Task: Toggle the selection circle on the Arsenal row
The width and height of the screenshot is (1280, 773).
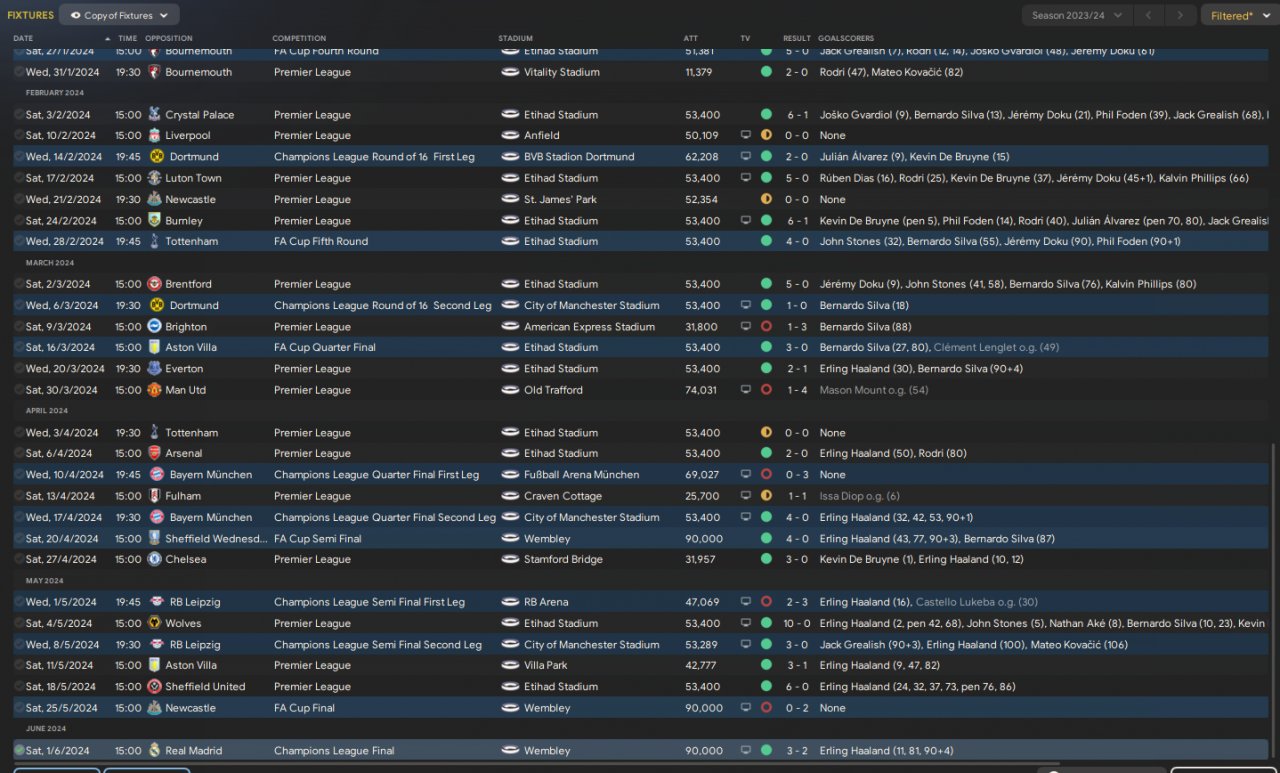Action: coord(19,454)
